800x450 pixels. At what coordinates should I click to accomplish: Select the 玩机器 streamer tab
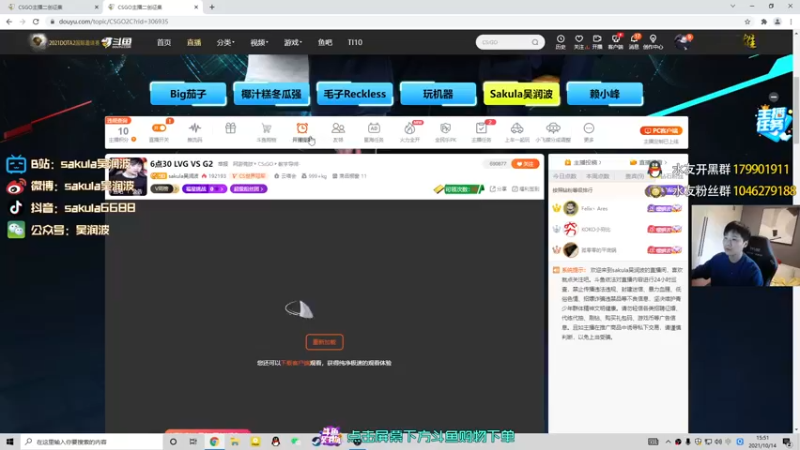point(438,94)
